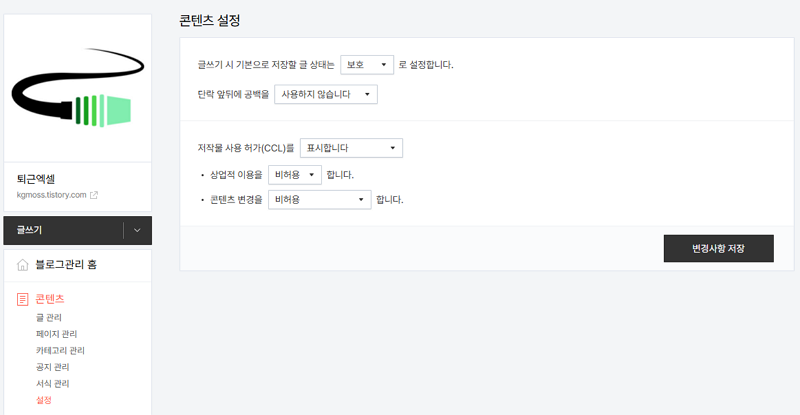The image size is (800, 415).
Task: Open 글 관리 submenu
Action: [48, 318]
